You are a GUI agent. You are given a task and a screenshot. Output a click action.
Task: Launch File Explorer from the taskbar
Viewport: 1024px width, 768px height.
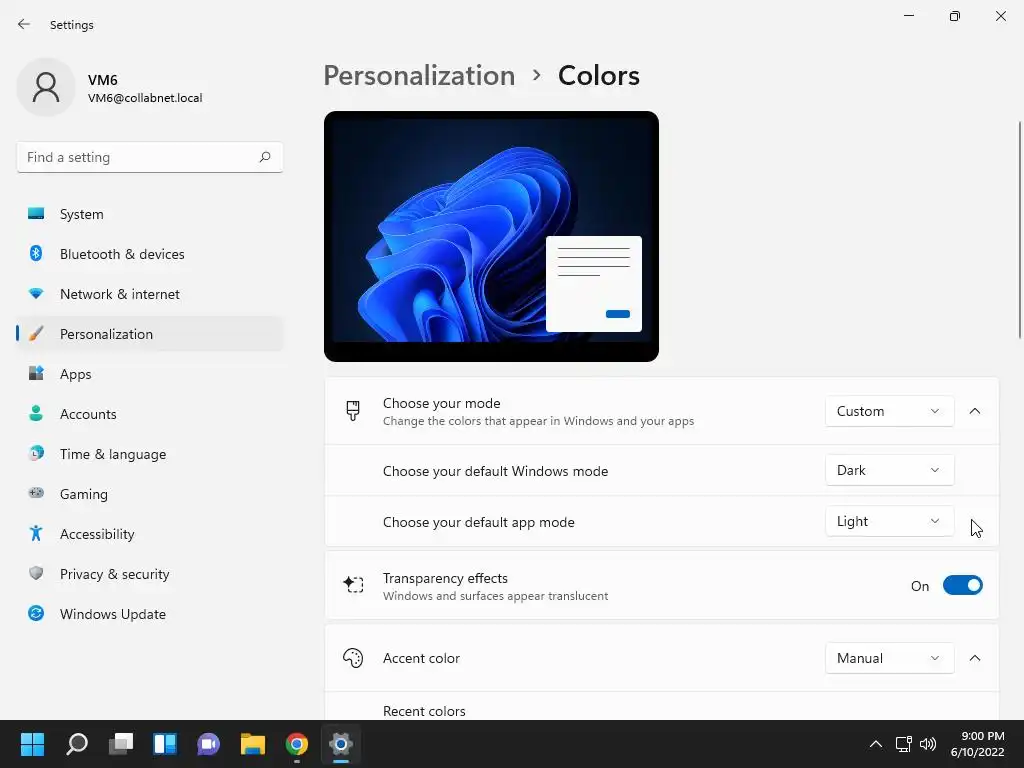tap(253, 744)
